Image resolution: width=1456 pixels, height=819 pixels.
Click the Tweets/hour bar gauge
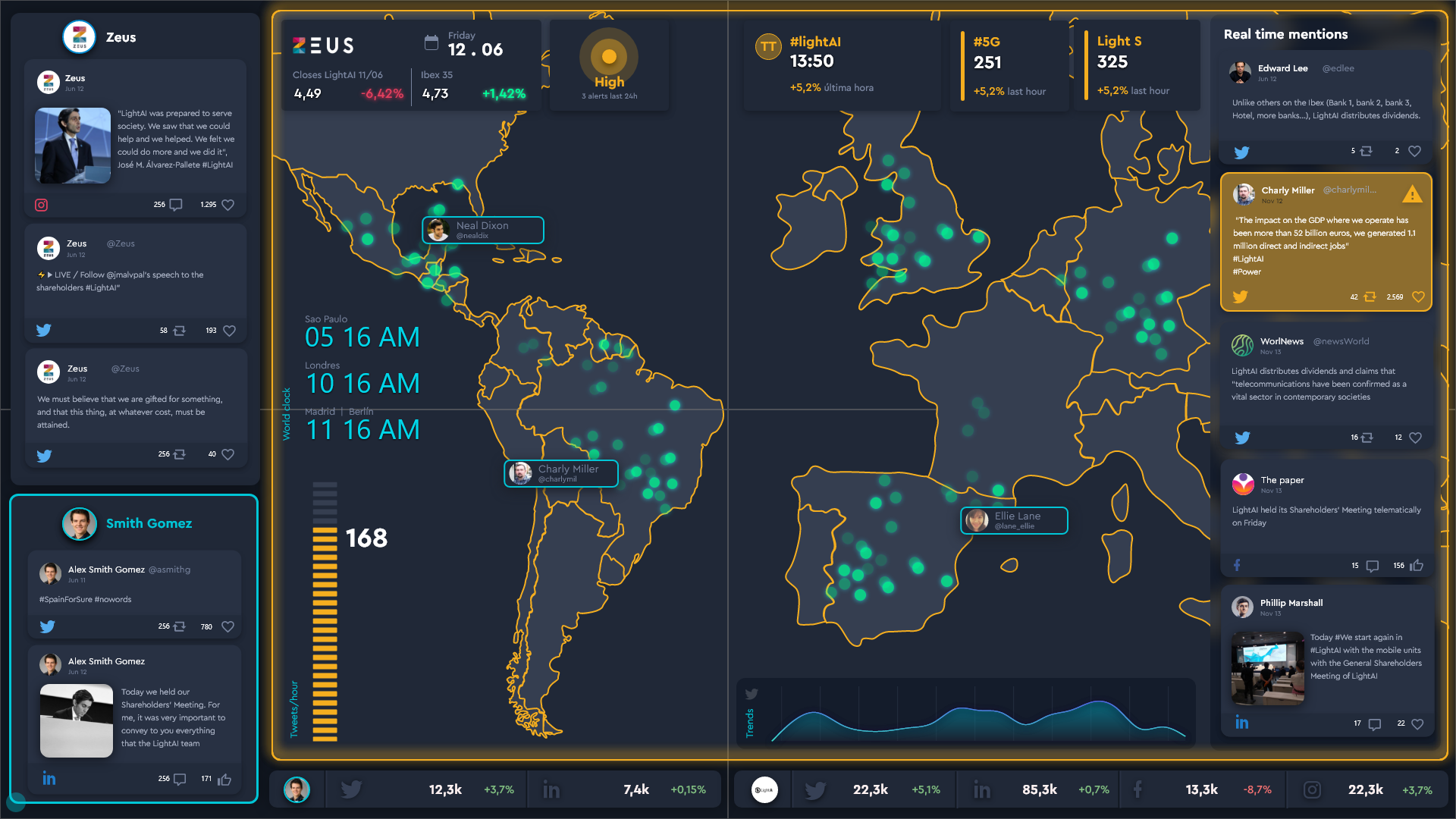pyautogui.click(x=325, y=611)
